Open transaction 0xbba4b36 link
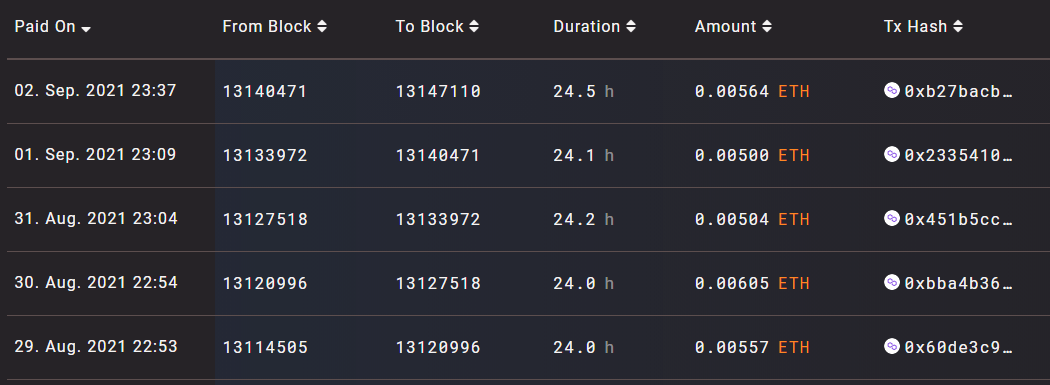Screen dimensions: 1050x385 pos(958,283)
